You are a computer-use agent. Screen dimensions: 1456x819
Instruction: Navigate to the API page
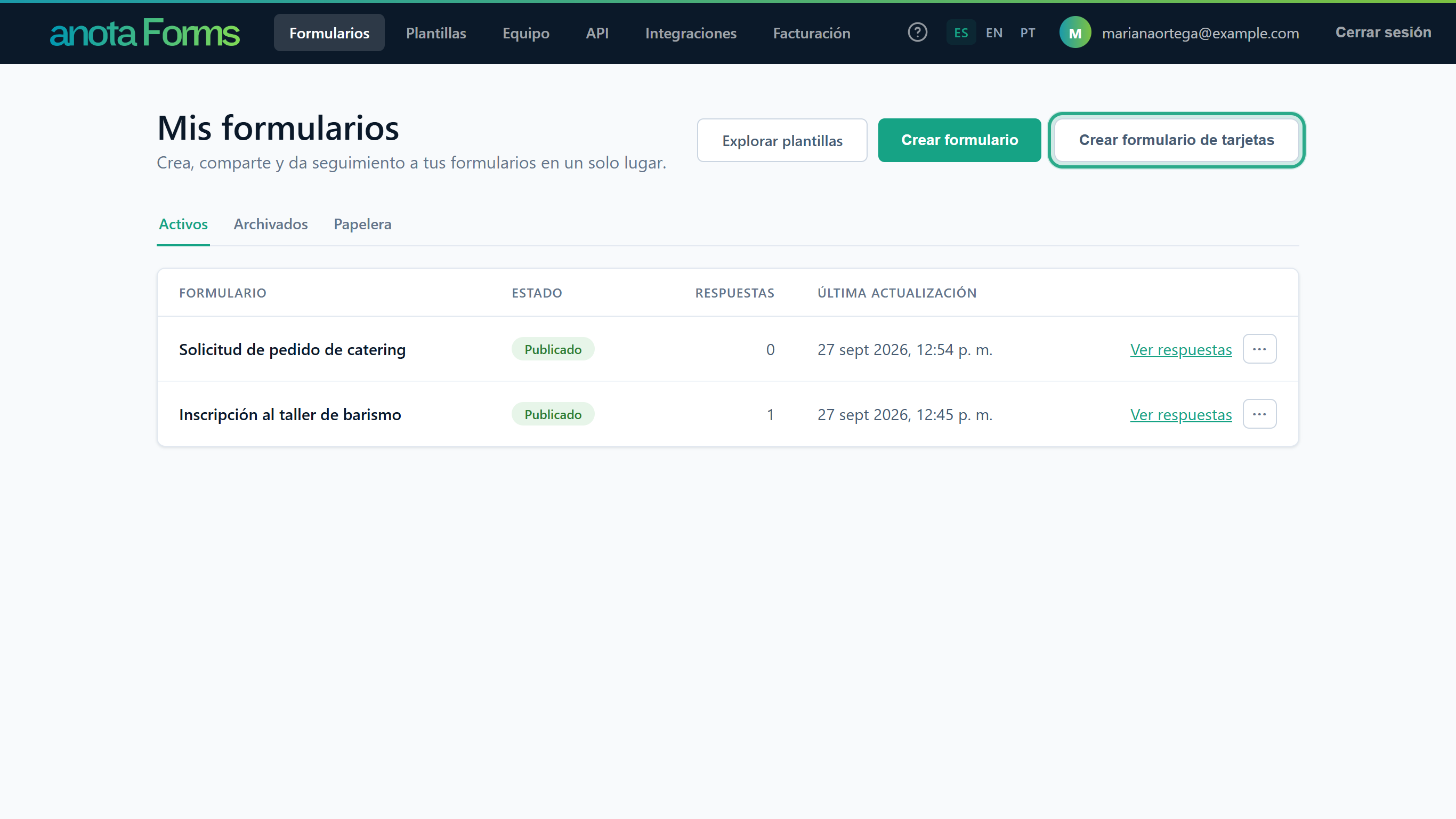597,33
